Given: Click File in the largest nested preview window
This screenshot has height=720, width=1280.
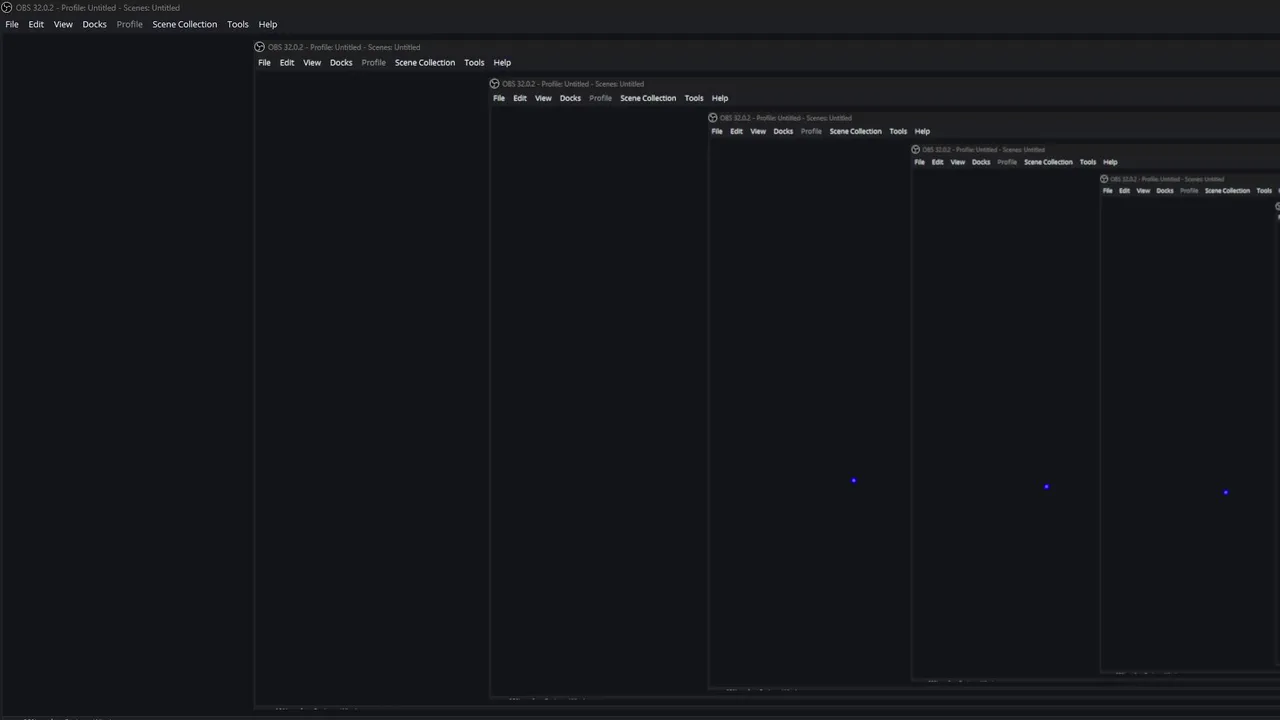Looking at the screenshot, I should (x=264, y=62).
